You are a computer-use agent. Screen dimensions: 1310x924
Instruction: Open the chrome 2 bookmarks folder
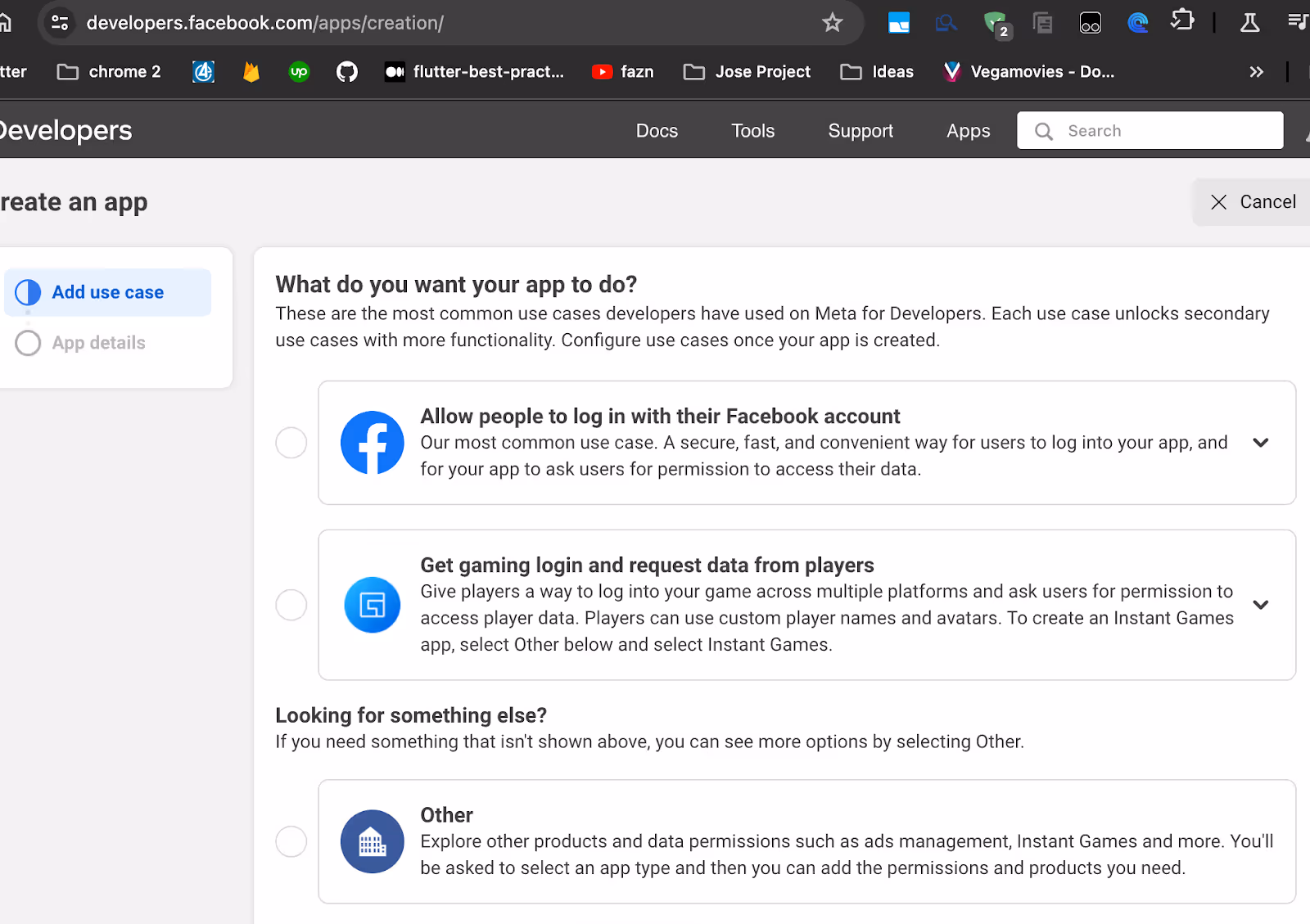pos(109,72)
